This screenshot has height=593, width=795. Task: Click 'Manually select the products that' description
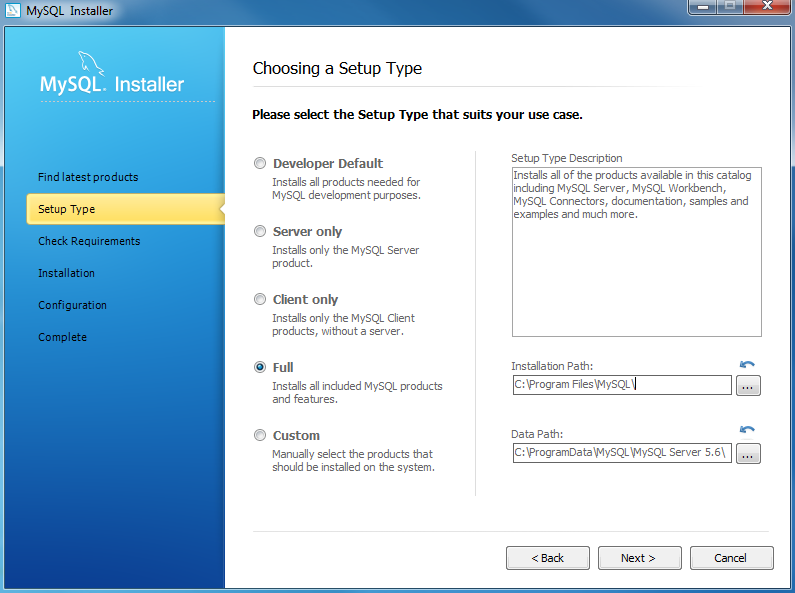352,454
